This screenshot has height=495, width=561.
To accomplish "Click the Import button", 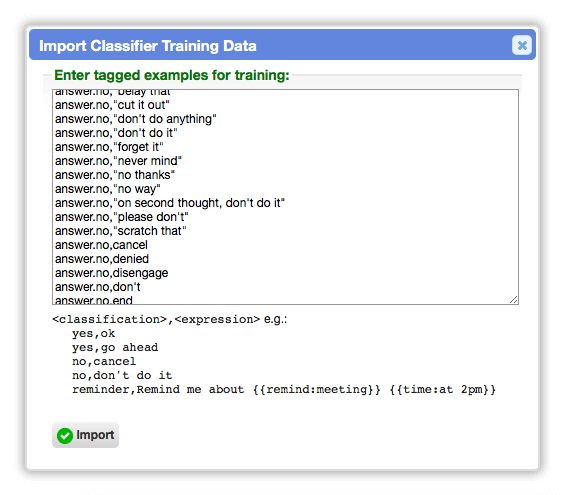I will [85, 435].
